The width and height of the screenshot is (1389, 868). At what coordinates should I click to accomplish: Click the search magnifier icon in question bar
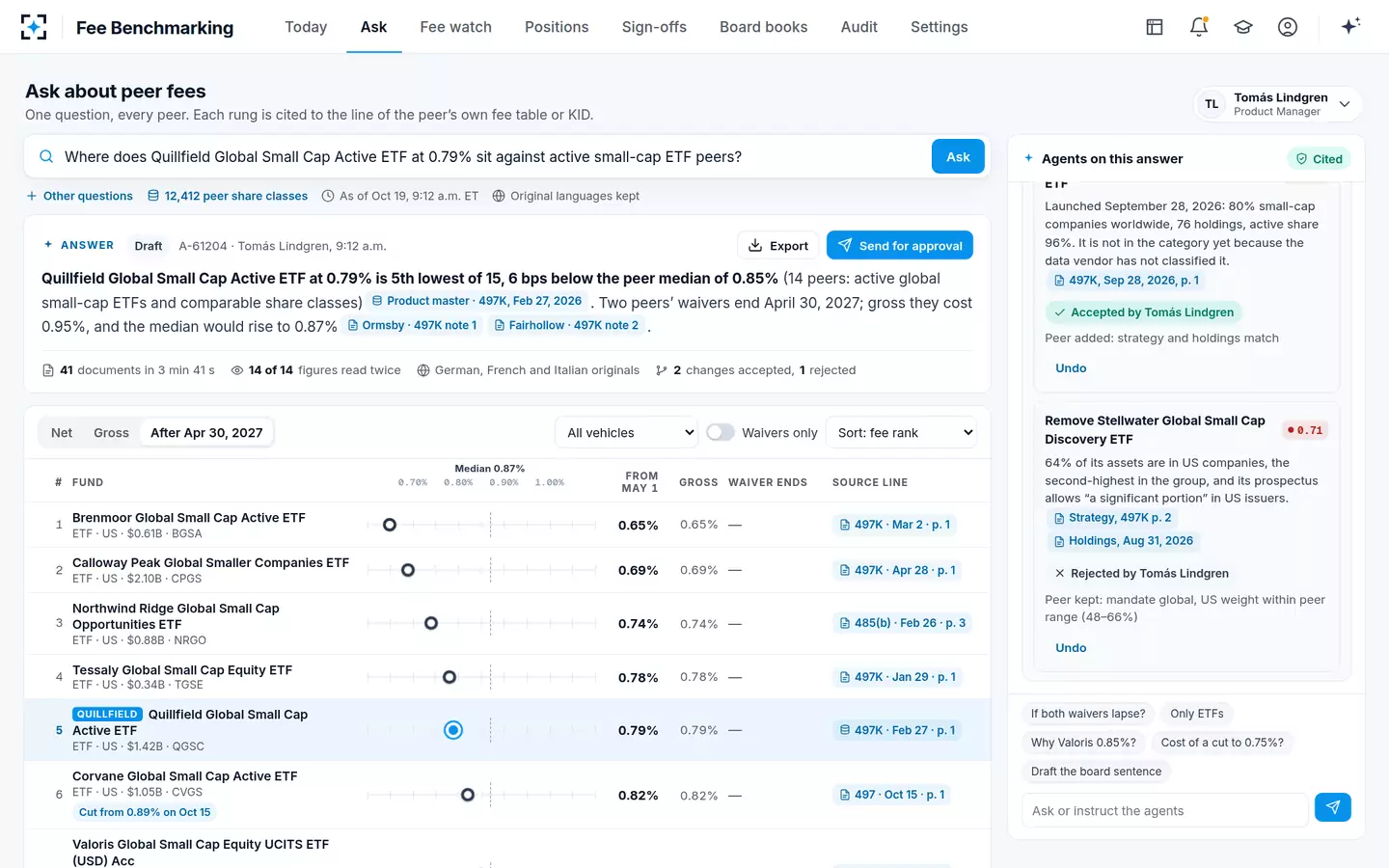point(46,156)
